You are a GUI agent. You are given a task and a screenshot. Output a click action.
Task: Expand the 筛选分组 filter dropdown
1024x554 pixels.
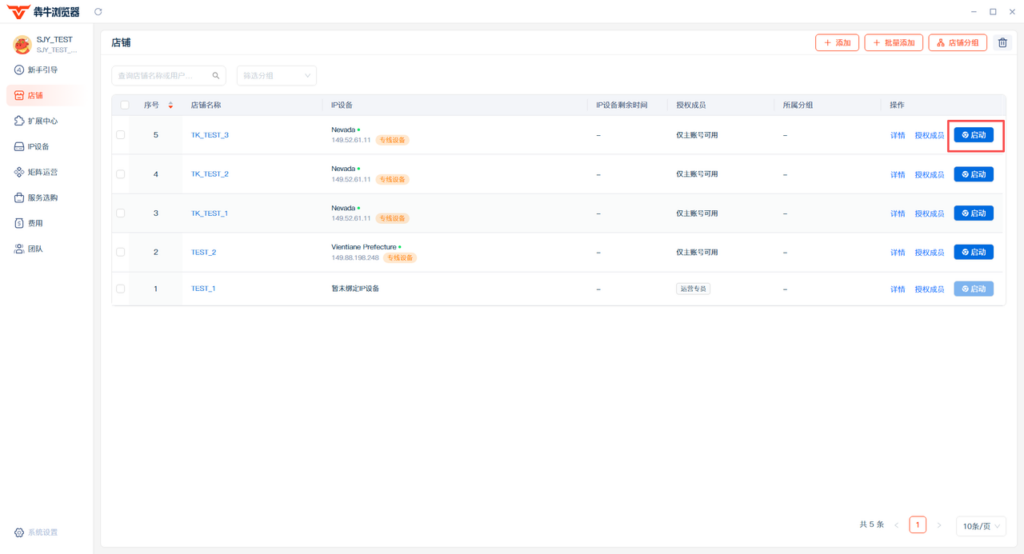pos(276,76)
